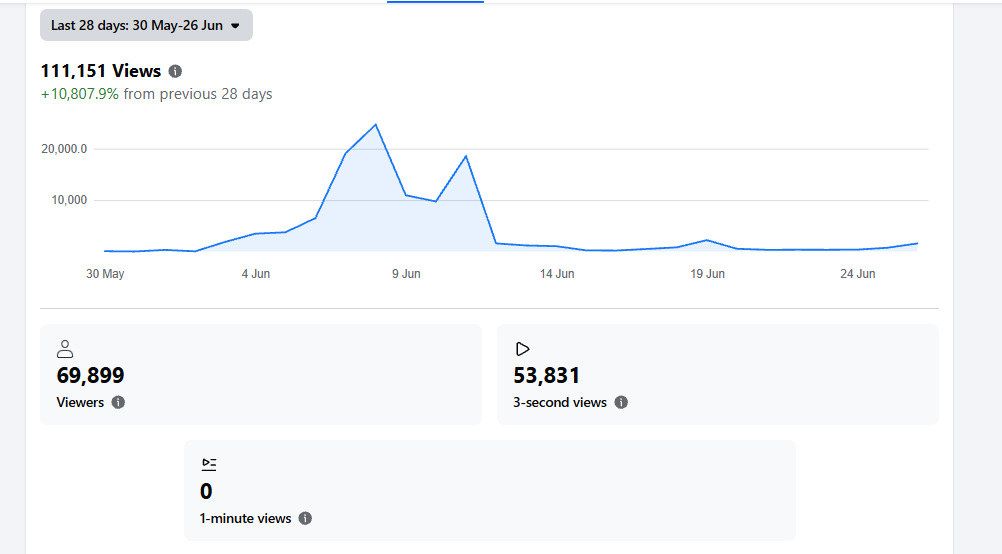Click info icon beside 3-second views
1002x554 pixels.
pyautogui.click(x=621, y=403)
